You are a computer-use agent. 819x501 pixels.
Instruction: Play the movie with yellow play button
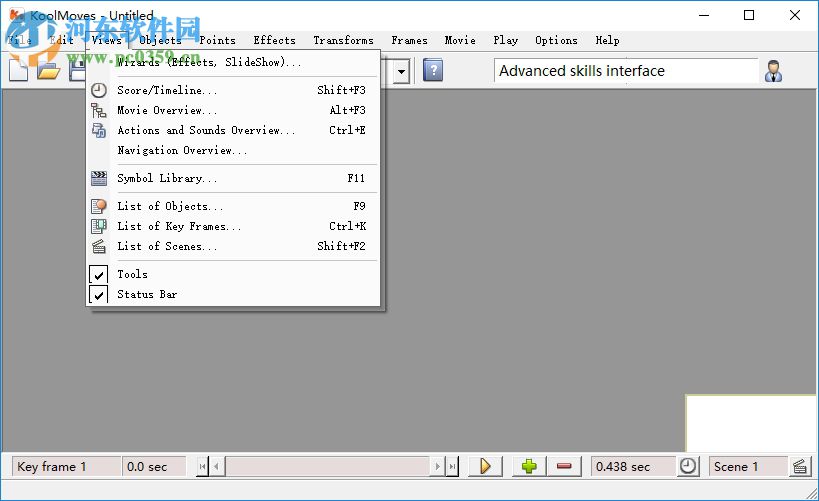pos(485,466)
